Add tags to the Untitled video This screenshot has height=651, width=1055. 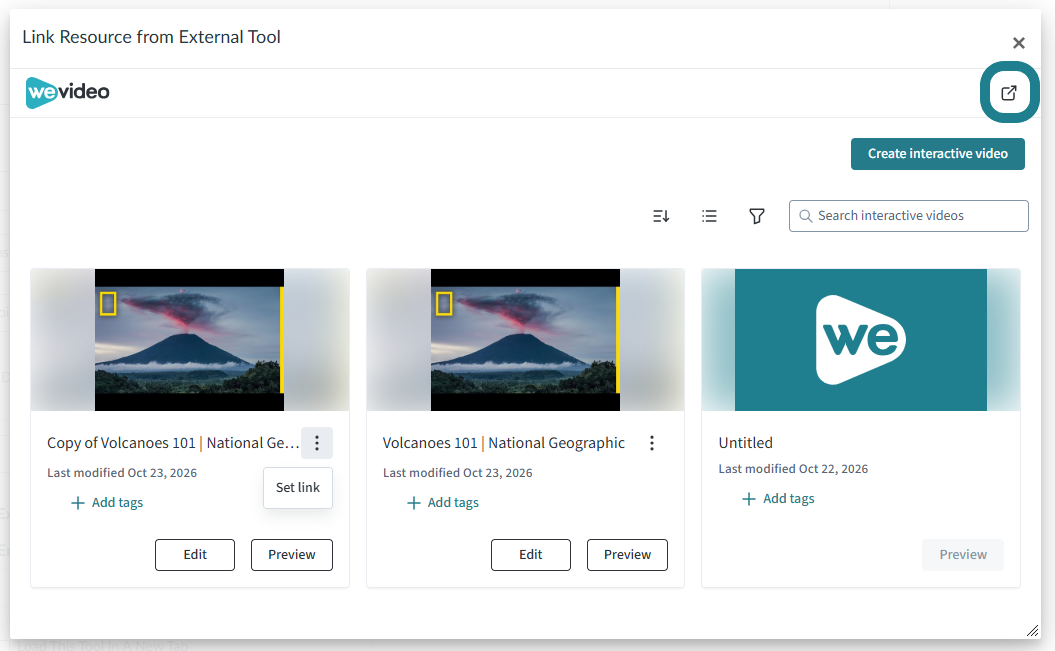pyautogui.click(x=778, y=499)
